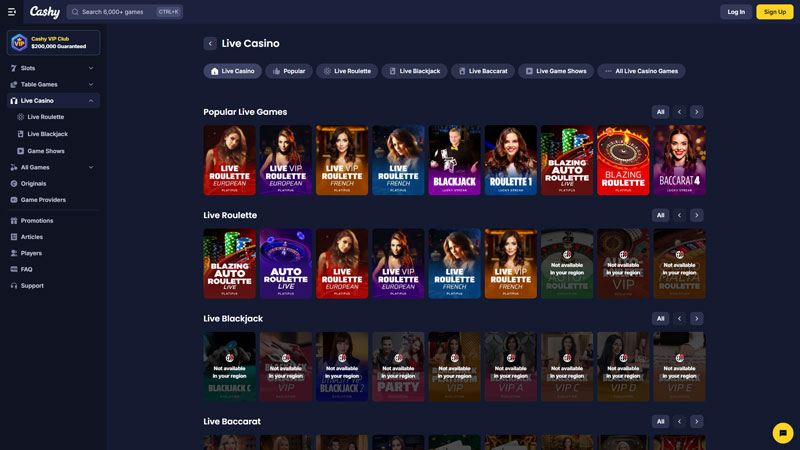The image size is (800, 450).
Task: Show previous Live Baccarat games
Action: click(x=679, y=421)
